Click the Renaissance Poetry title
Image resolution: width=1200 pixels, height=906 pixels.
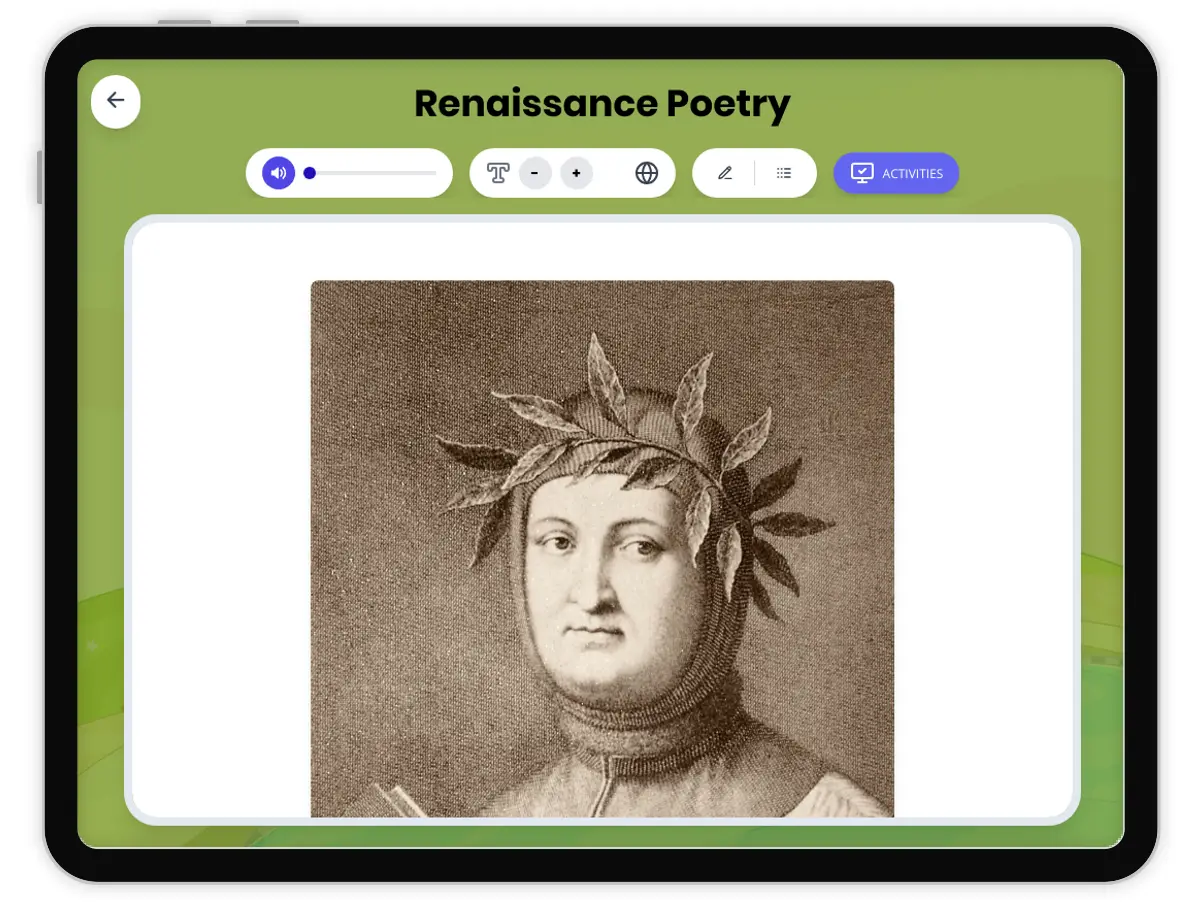tap(602, 104)
